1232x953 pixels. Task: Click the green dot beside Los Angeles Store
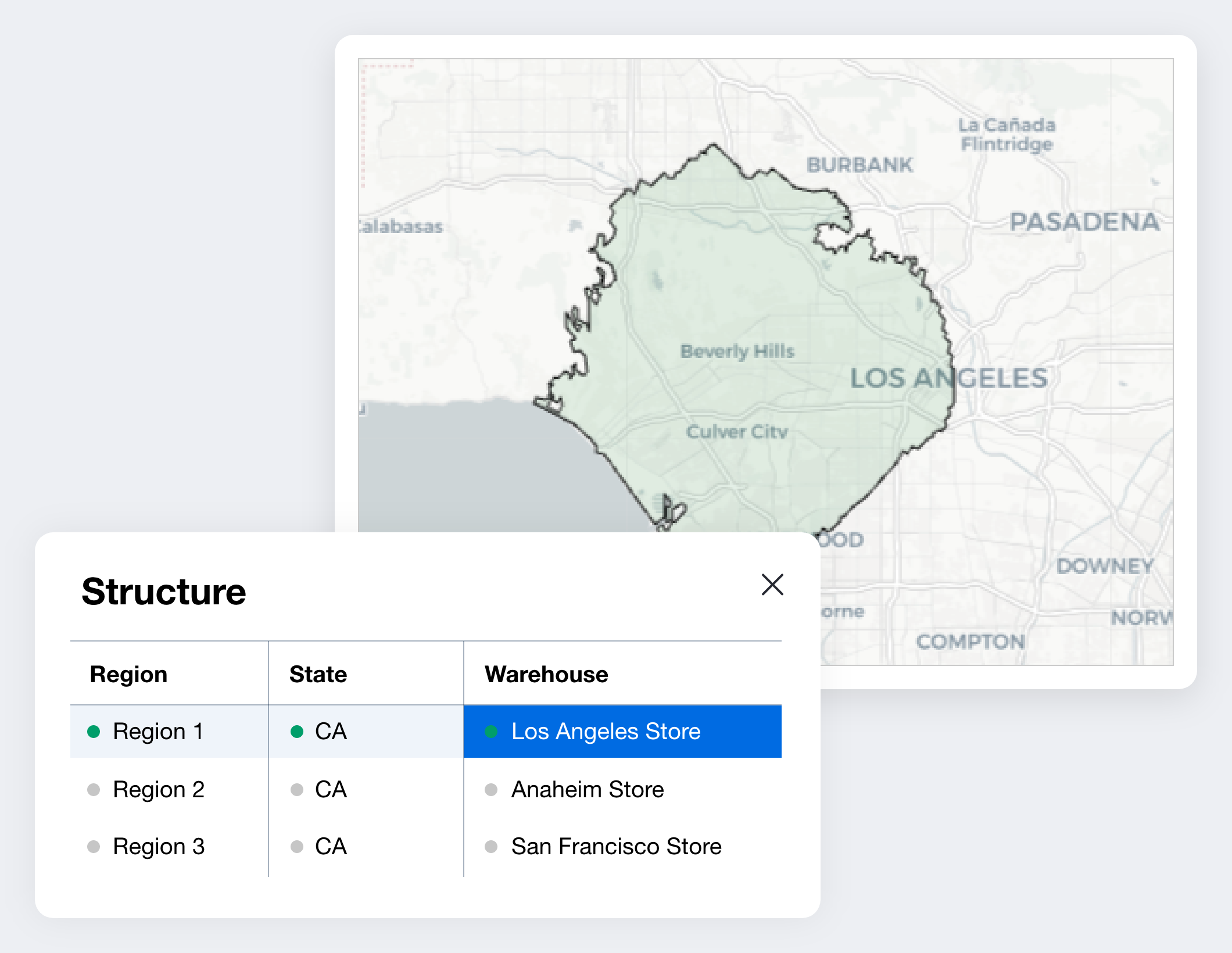(x=491, y=732)
